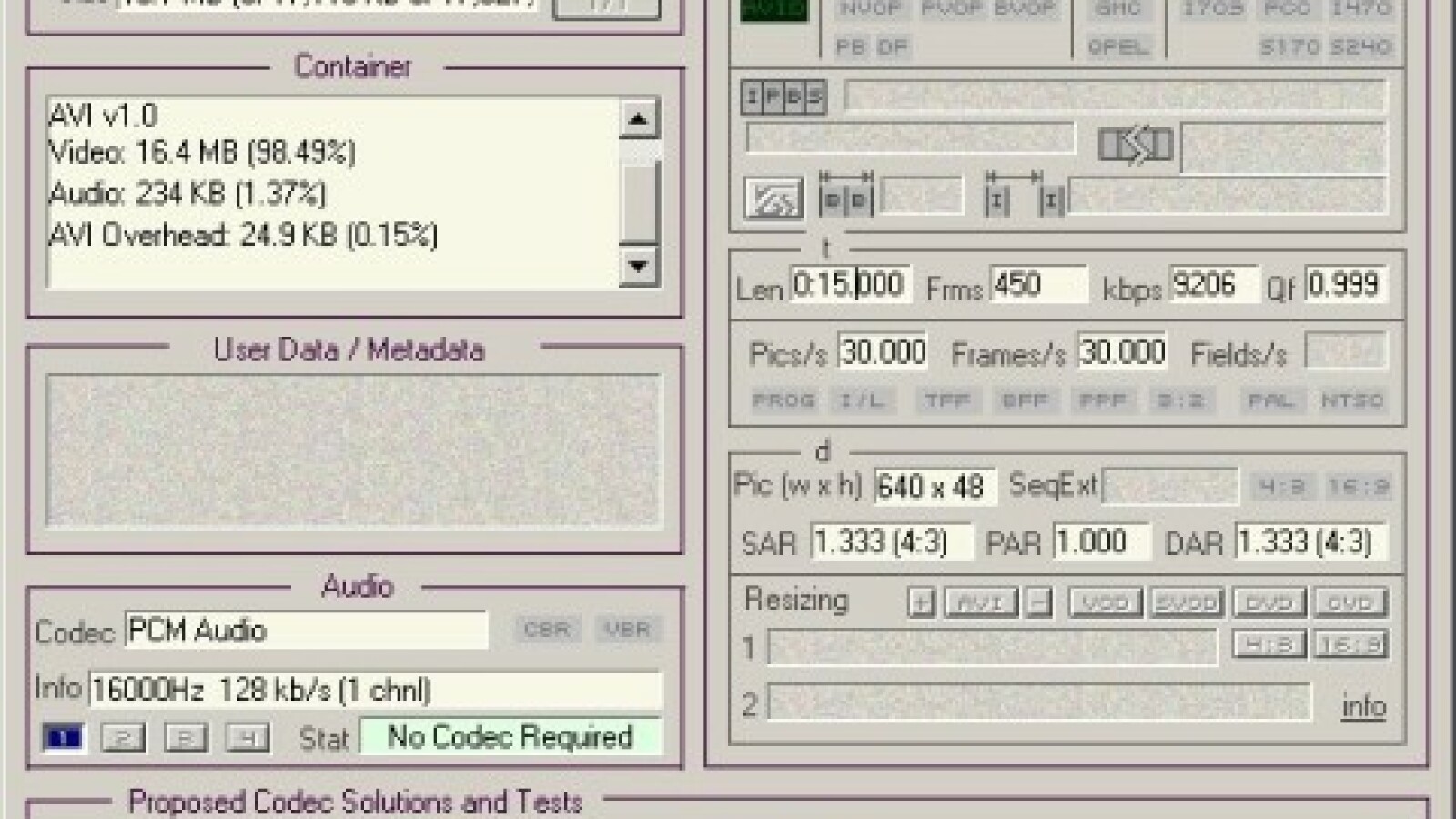Select audio stream 1 button
Image resolution: width=1456 pixels, height=819 pixels.
point(63,737)
